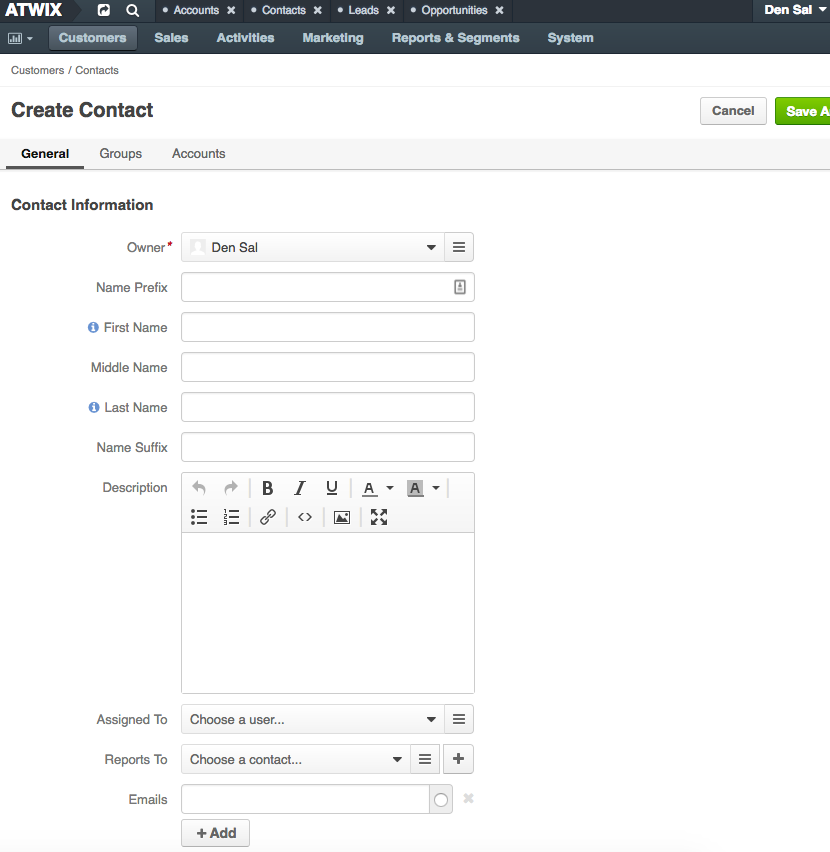Toggle fullscreen editor mode

379,517
